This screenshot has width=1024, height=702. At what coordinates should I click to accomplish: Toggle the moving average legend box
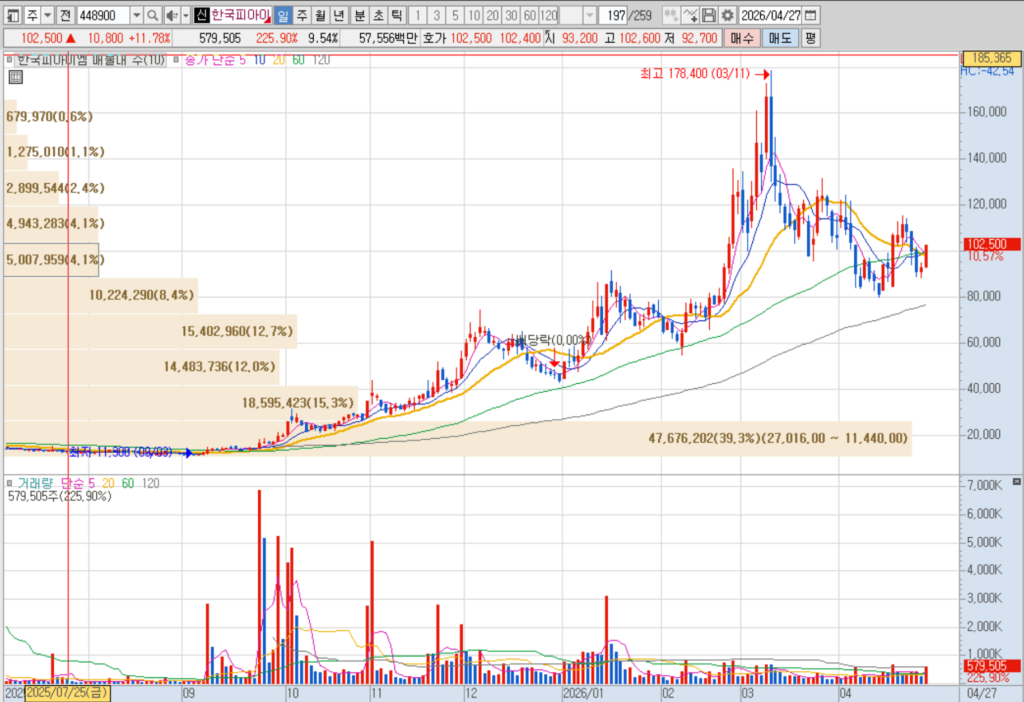point(174,60)
